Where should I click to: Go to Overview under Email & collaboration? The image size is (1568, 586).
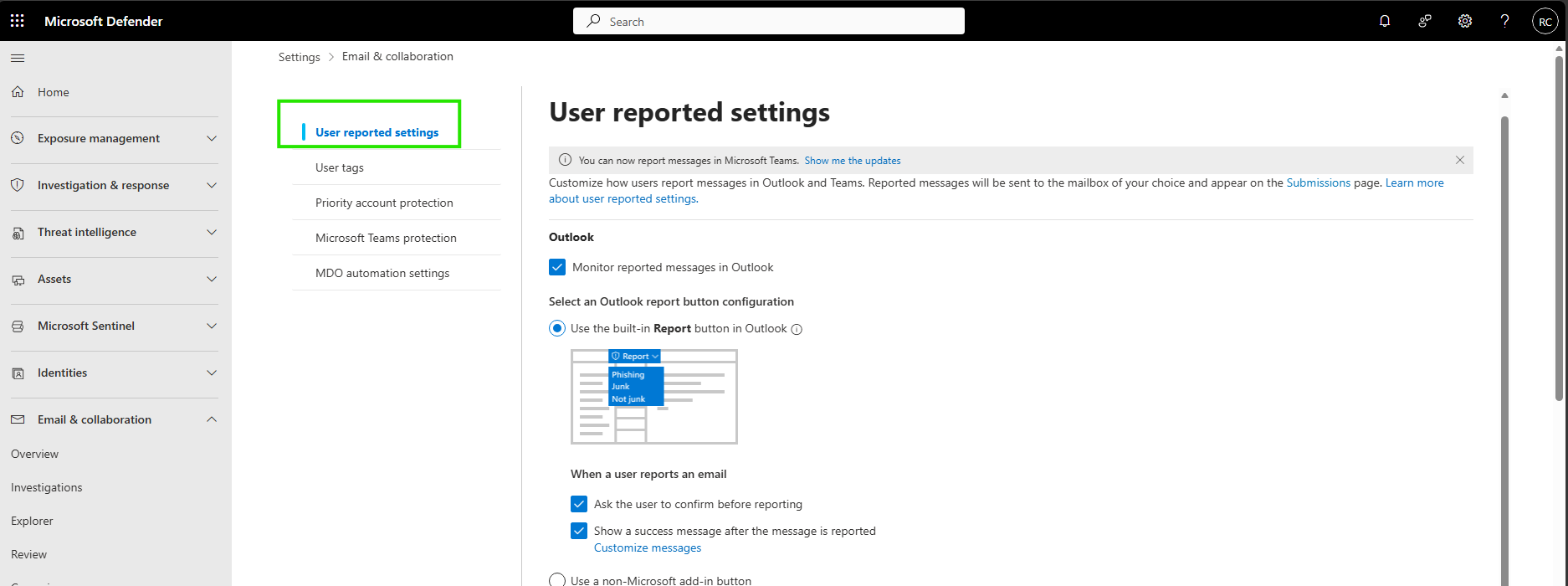pos(35,454)
